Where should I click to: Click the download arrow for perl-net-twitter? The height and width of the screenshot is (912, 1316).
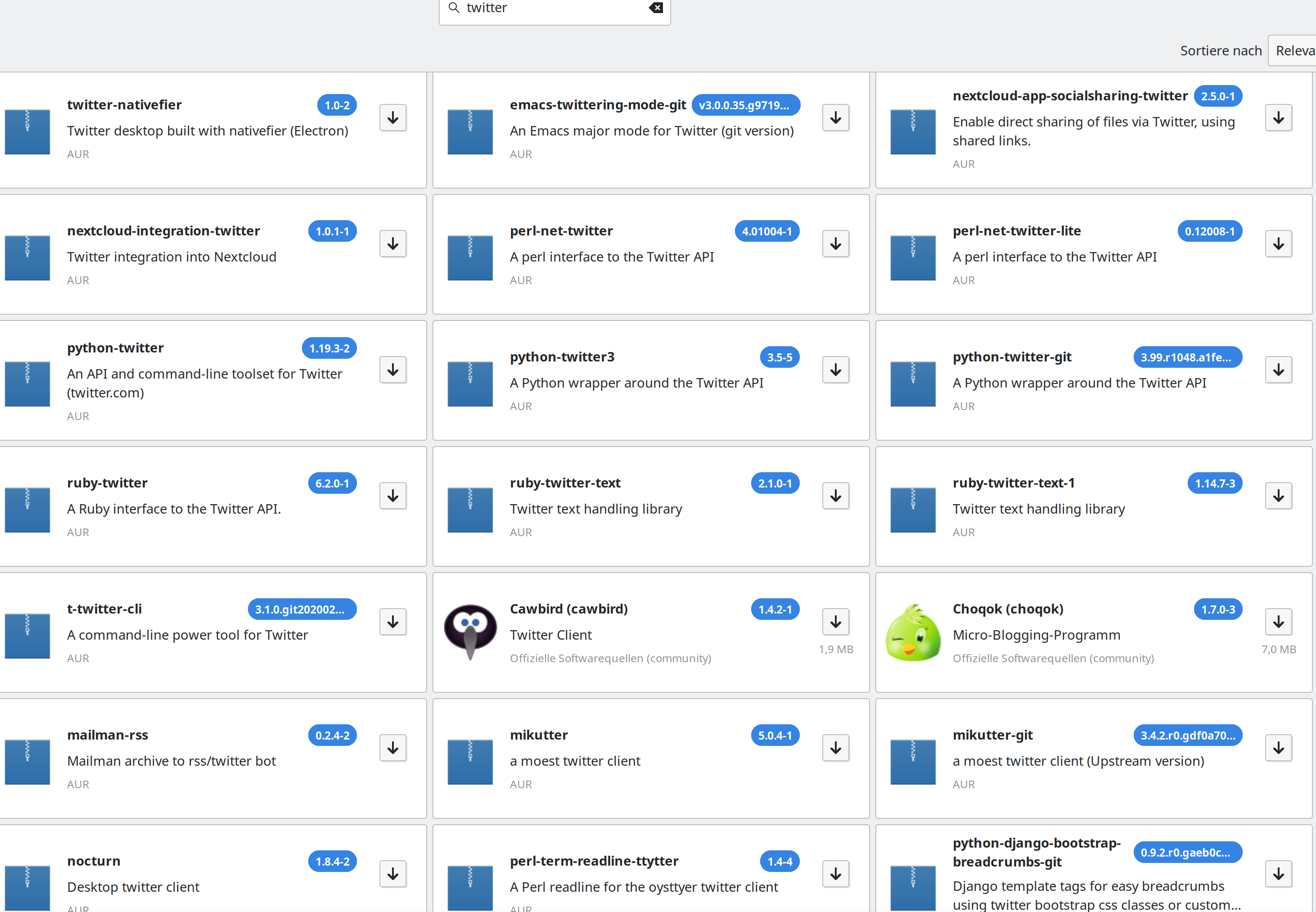click(x=836, y=244)
